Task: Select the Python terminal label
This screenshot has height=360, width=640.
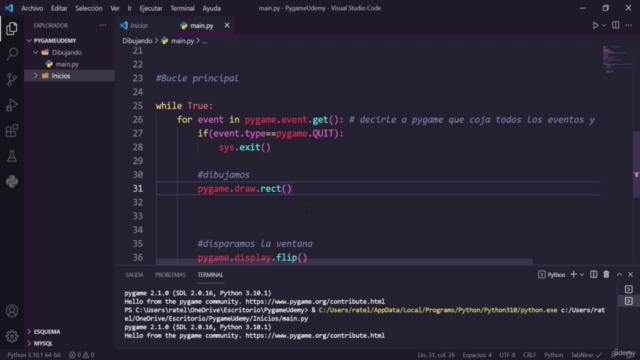Action: pyautogui.click(x=552, y=275)
